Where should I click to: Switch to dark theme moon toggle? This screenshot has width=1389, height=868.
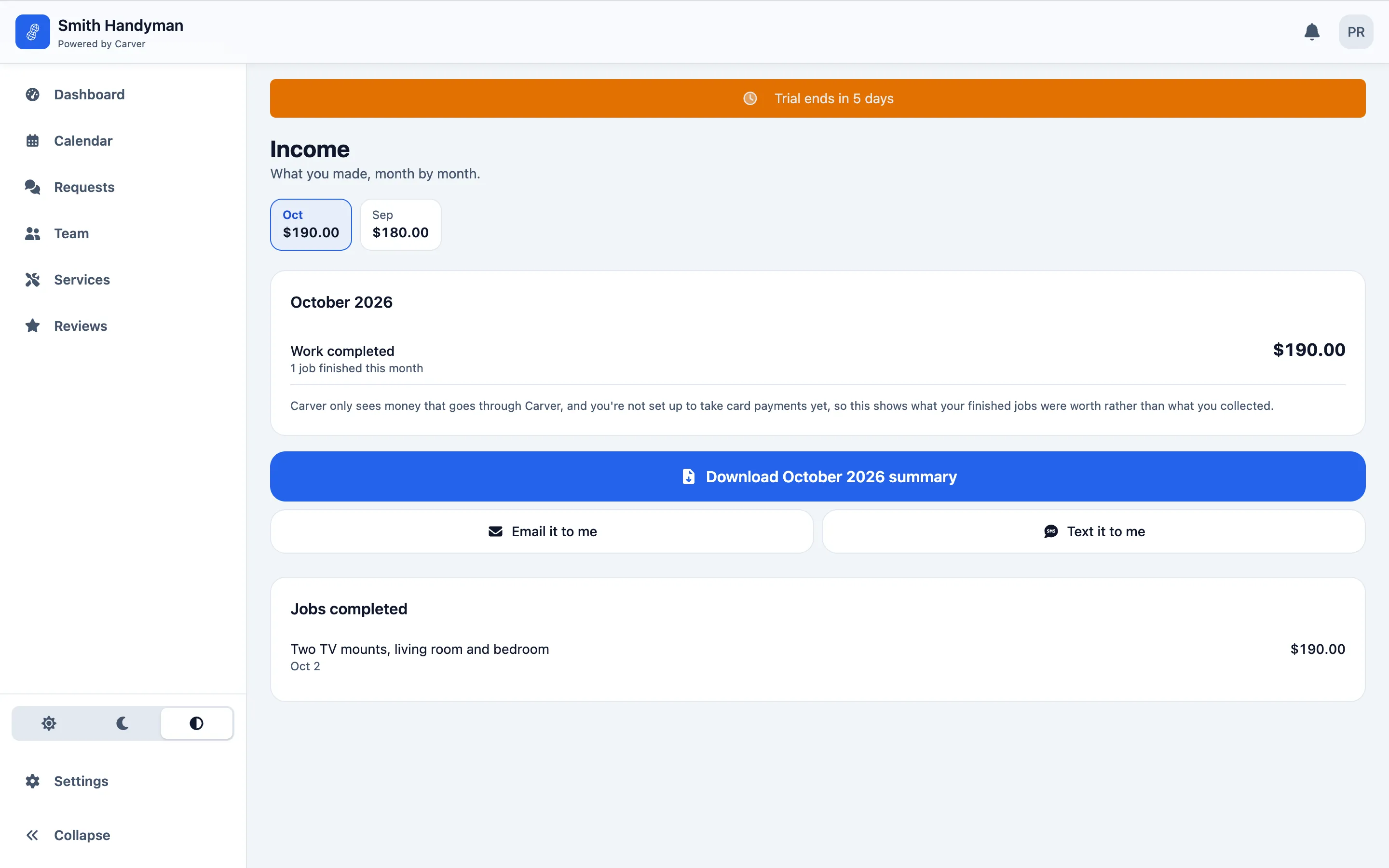(122, 723)
